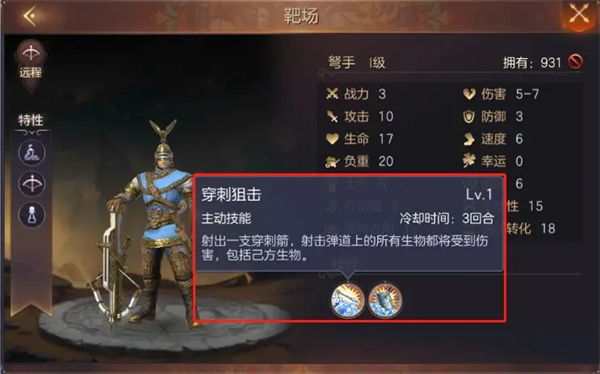Tap the 幸运 clover icon

(469, 161)
